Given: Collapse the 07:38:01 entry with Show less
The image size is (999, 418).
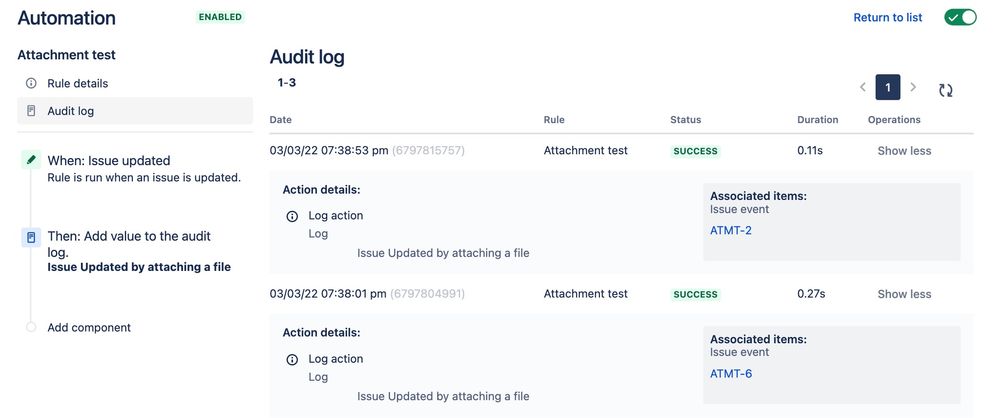Looking at the screenshot, I should click(x=904, y=294).
